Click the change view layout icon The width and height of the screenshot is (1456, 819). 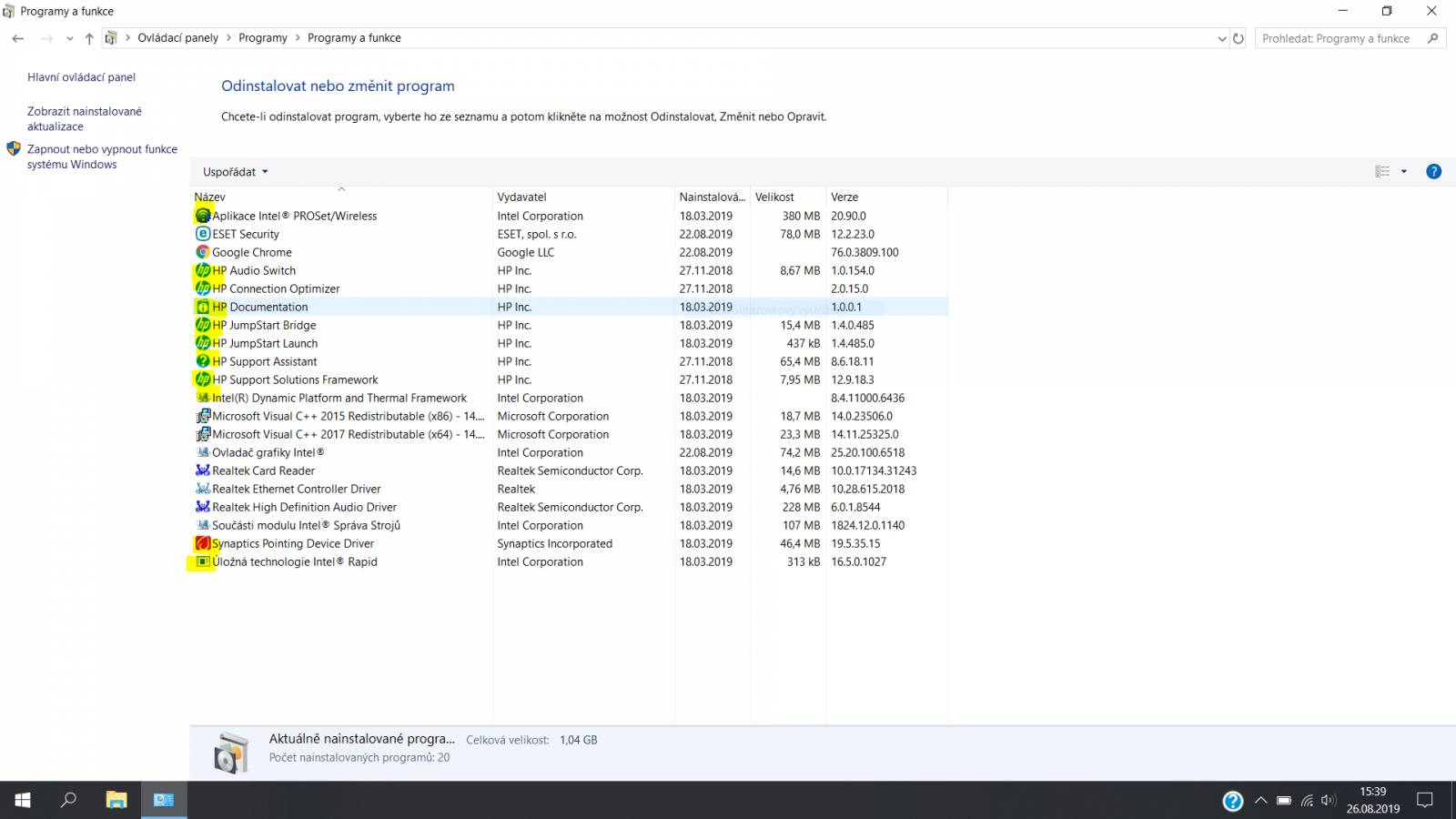coord(1382,171)
